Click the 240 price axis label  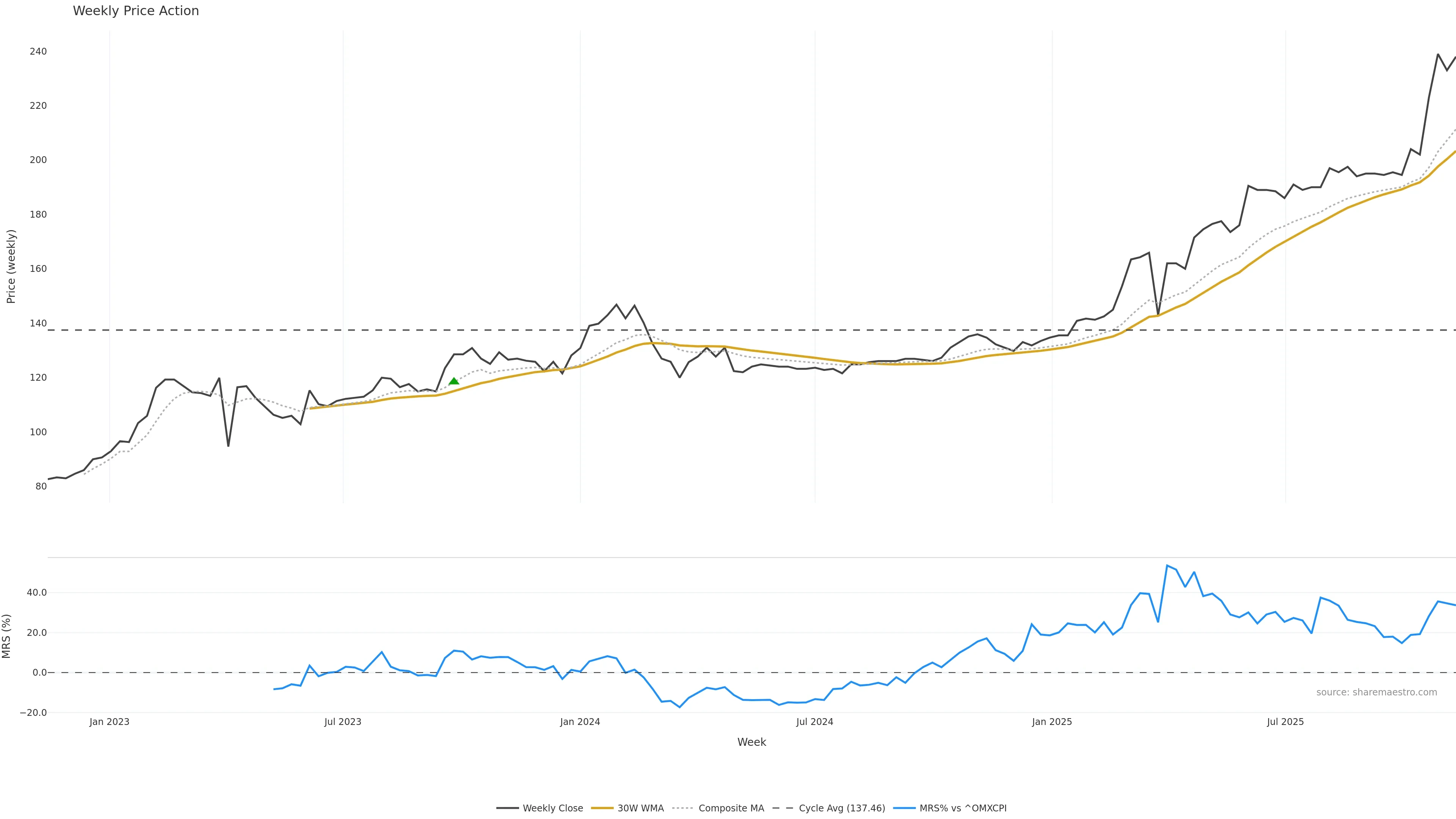point(38,52)
